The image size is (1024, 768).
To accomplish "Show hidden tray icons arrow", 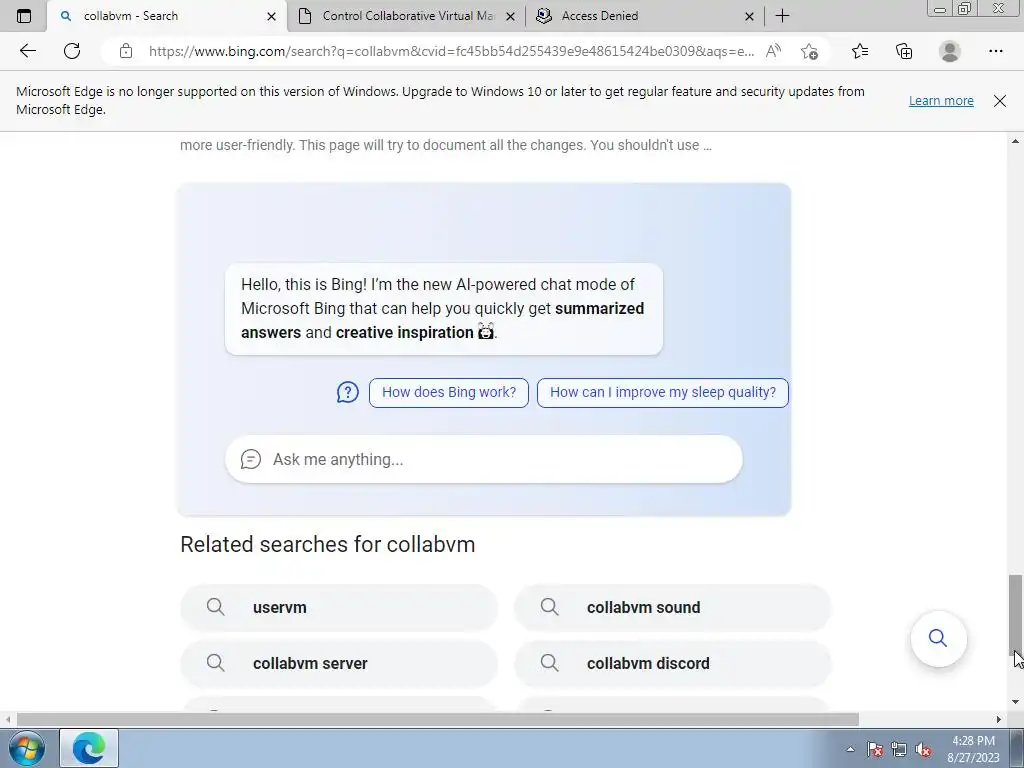I will click(850, 749).
